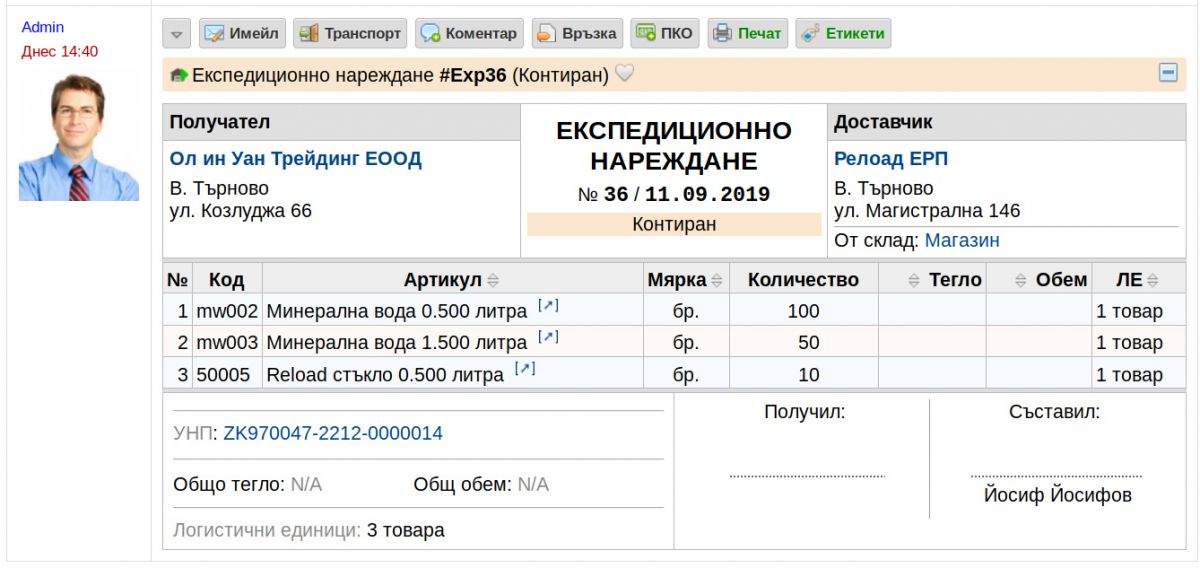Add a comment with Коментар button
Viewport: 1200px width, 568px height.
469,33
